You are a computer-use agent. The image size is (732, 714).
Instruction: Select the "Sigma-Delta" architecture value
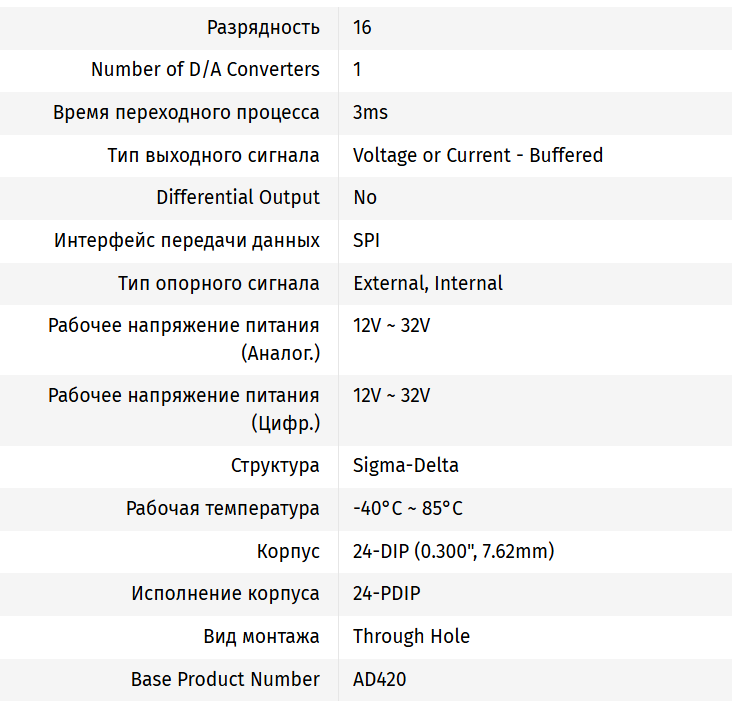pos(406,465)
